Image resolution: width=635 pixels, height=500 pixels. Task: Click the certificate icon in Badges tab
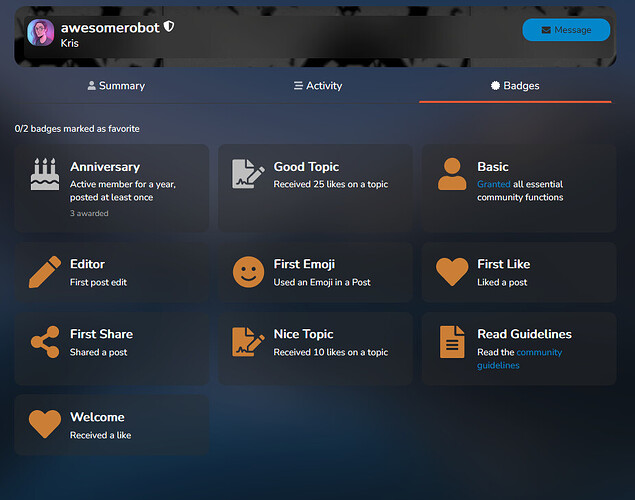click(495, 85)
